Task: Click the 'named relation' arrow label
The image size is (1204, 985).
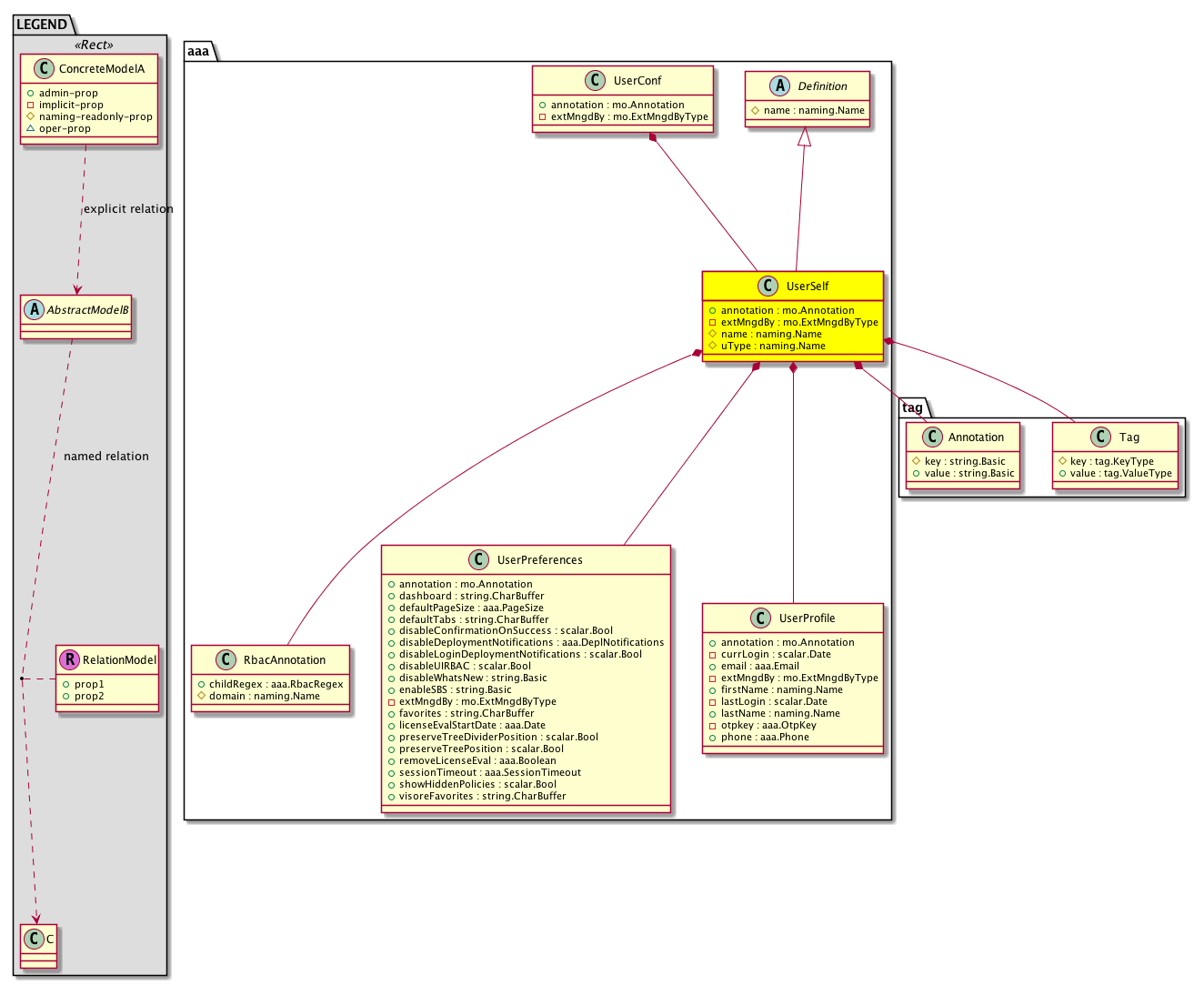Action: point(106,457)
